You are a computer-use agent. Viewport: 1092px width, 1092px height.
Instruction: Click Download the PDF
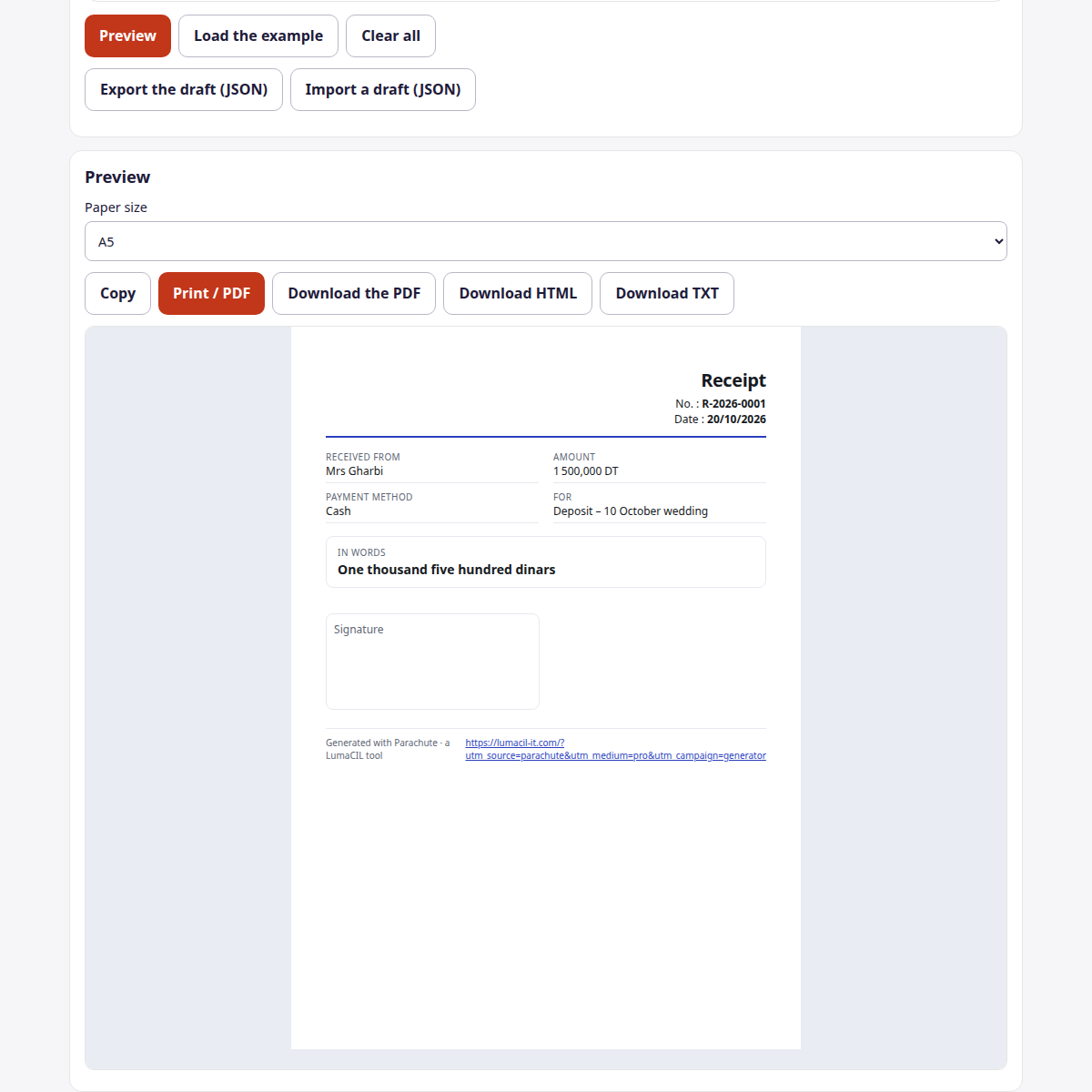click(354, 294)
